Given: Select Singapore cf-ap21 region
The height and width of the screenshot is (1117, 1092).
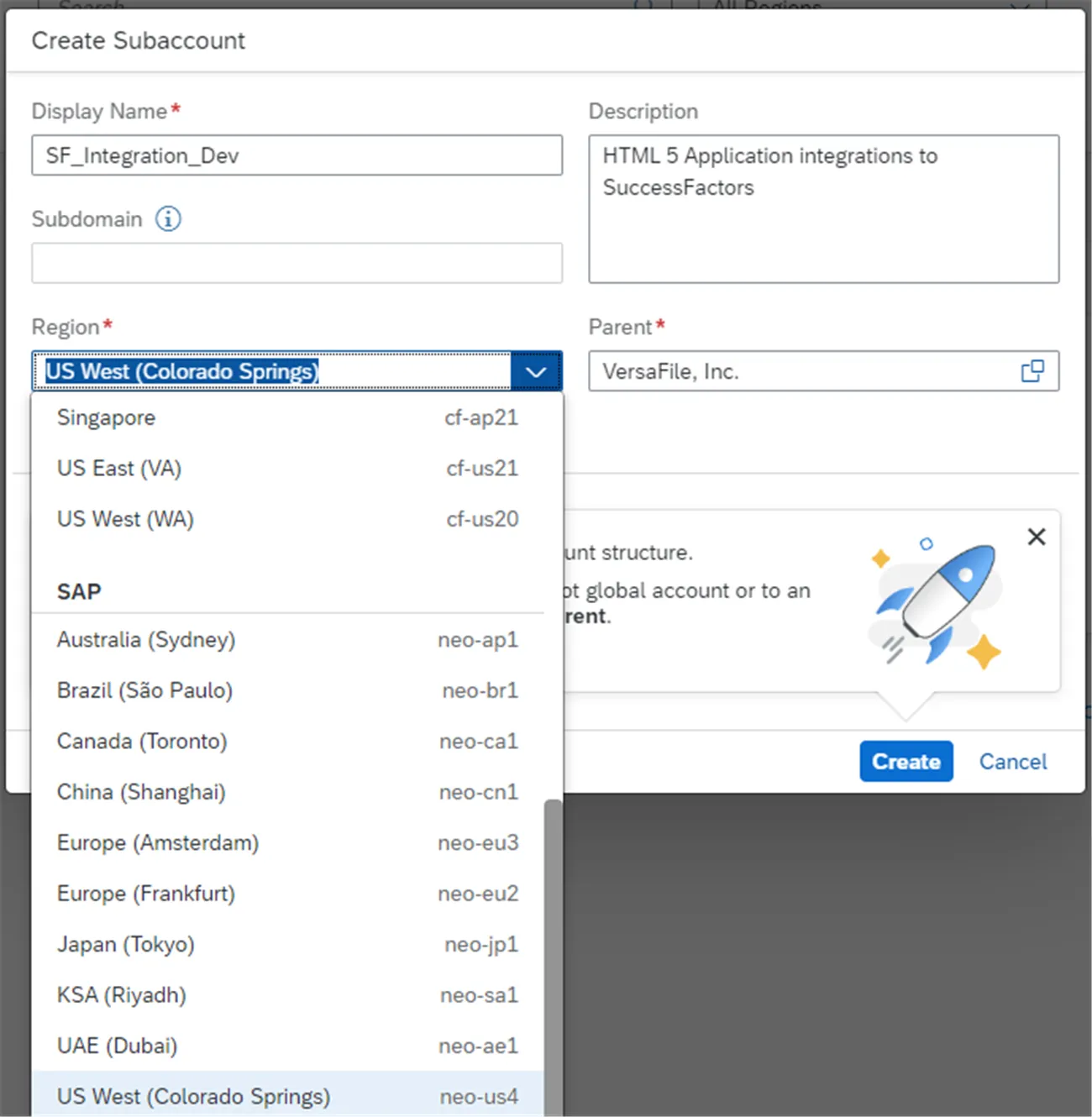Looking at the screenshot, I should click(x=287, y=417).
